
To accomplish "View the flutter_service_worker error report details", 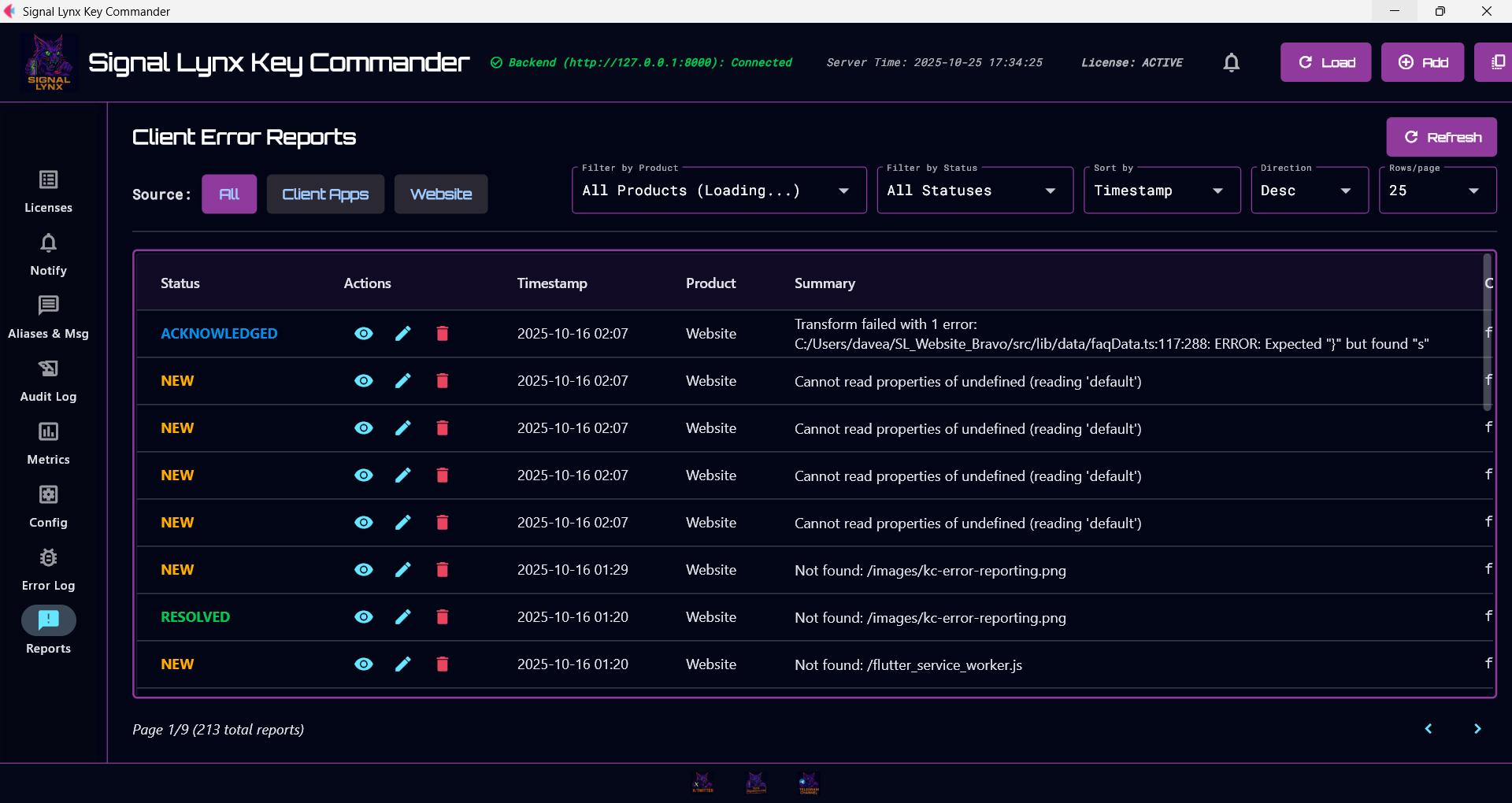I will click(x=363, y=664).
